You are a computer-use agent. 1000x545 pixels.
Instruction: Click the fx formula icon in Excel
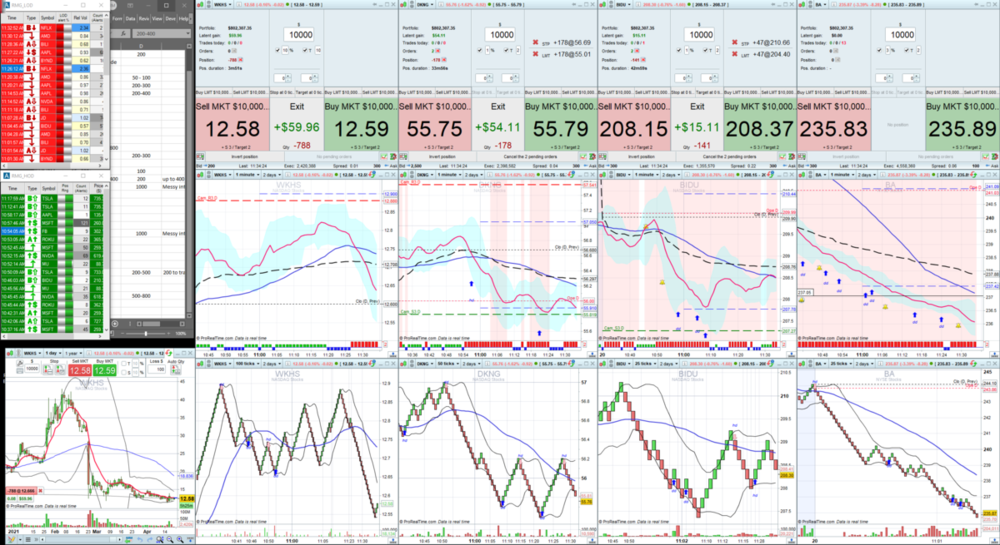point(126,33)
